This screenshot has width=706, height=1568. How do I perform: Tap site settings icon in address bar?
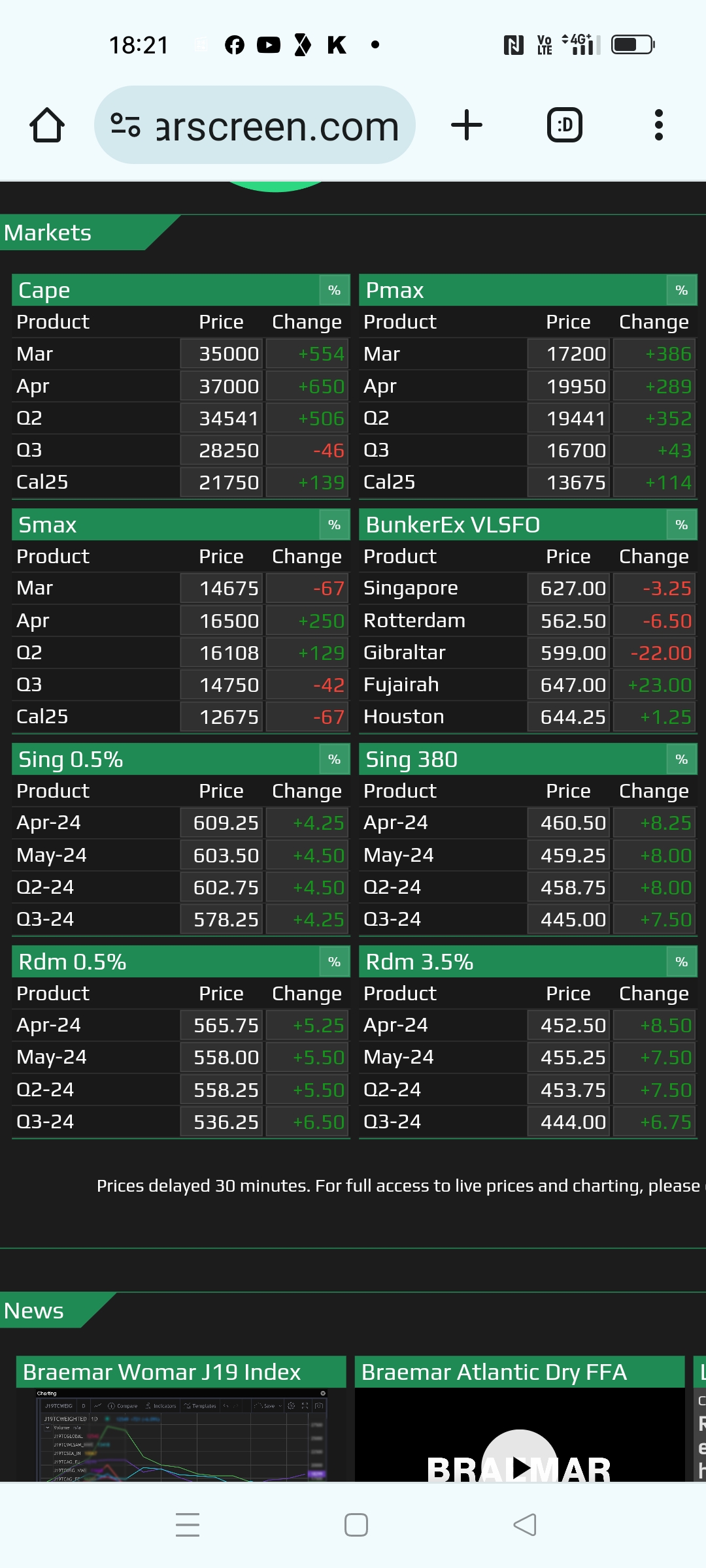click(x=126, y=125)
